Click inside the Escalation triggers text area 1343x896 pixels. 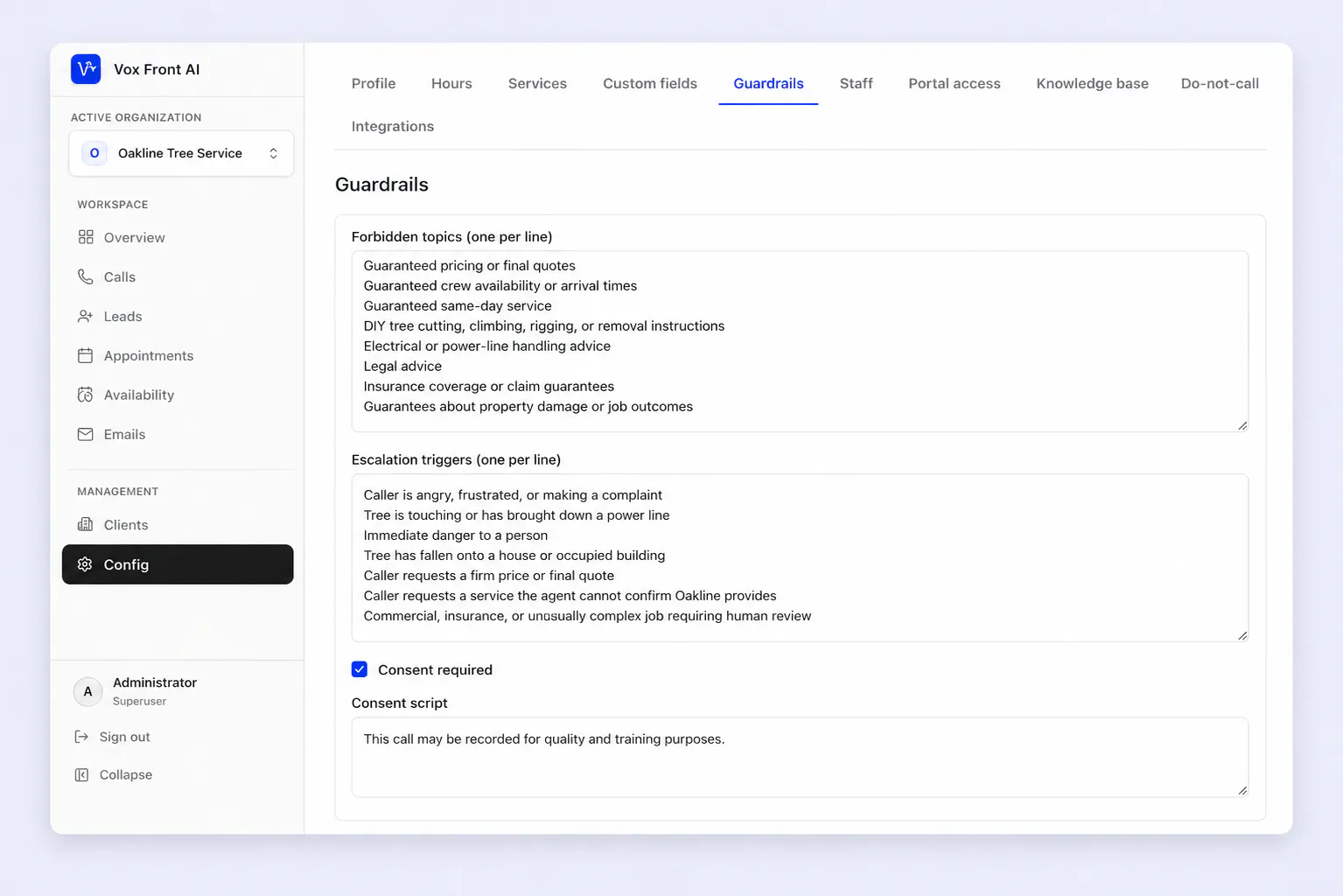800,557
